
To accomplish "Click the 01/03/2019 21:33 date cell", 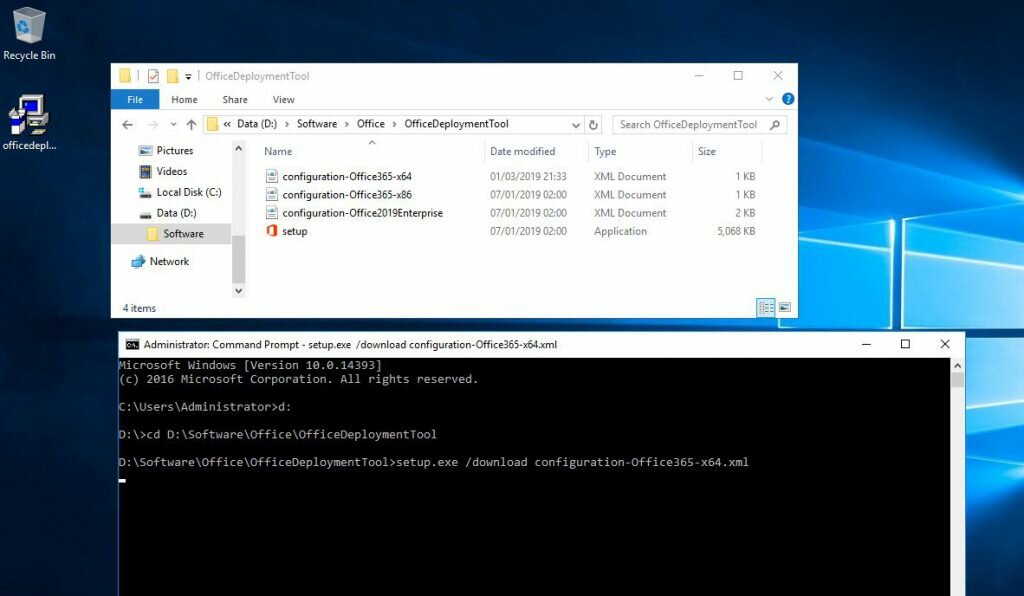I will [528, 177].
